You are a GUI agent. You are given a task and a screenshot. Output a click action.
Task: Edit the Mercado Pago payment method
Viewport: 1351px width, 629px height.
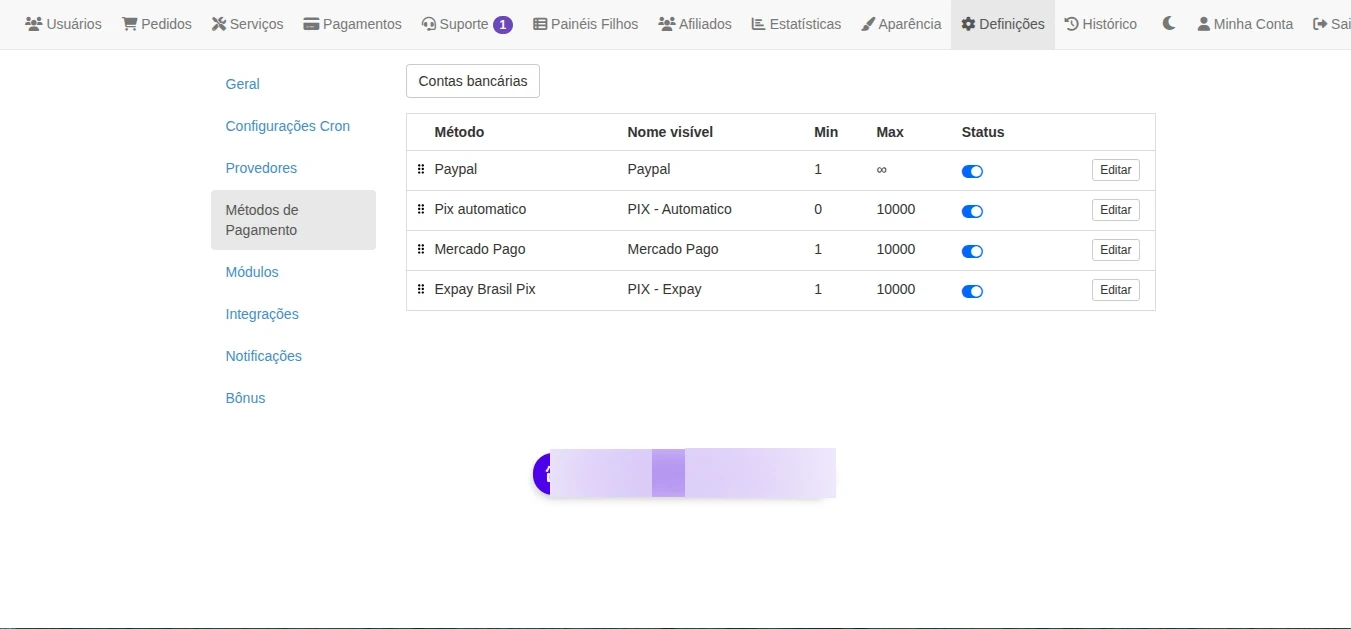pos(1115,250)
